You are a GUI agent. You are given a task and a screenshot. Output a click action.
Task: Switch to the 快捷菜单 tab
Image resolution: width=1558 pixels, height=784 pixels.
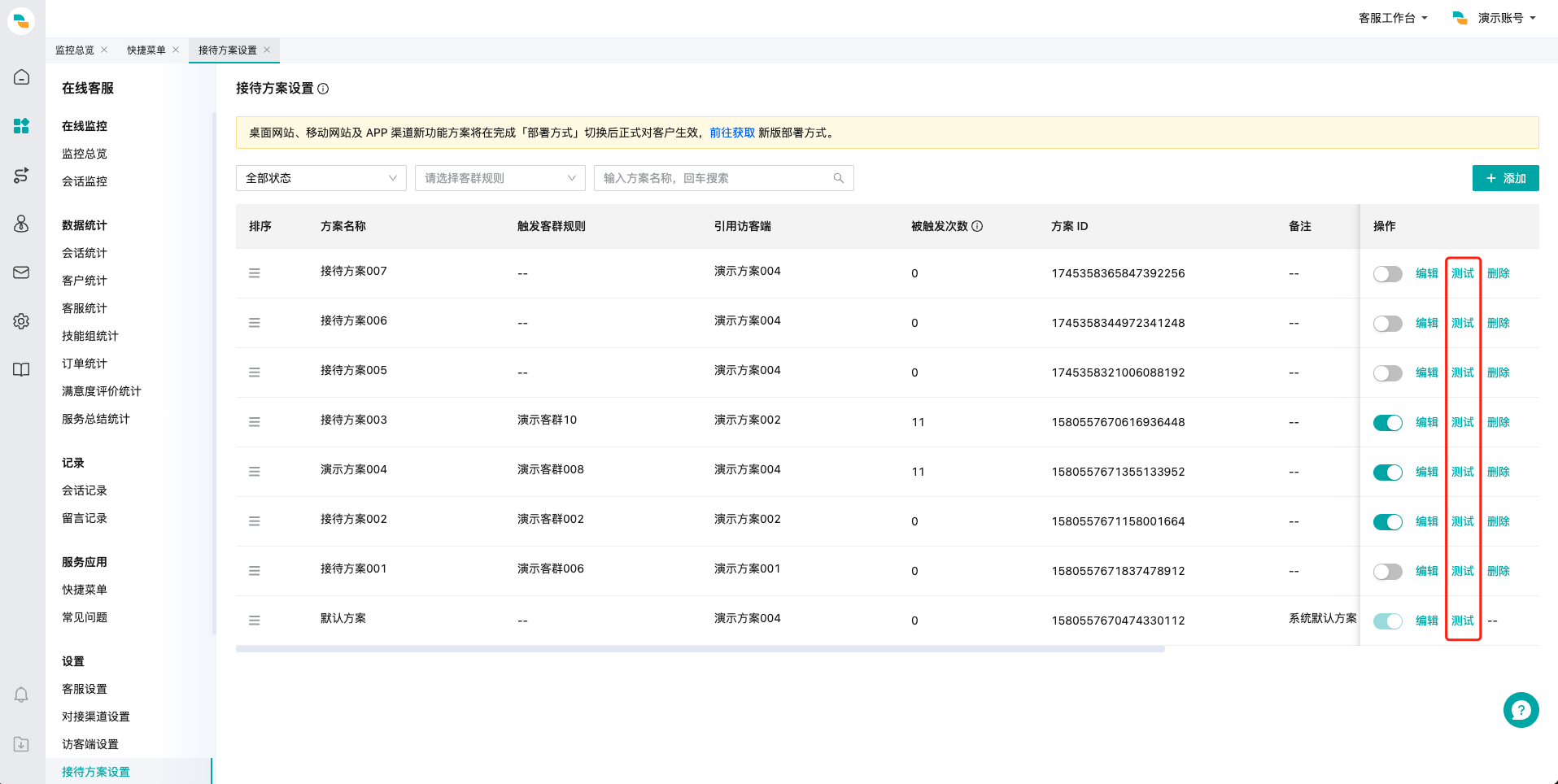(x=146, y=50)
